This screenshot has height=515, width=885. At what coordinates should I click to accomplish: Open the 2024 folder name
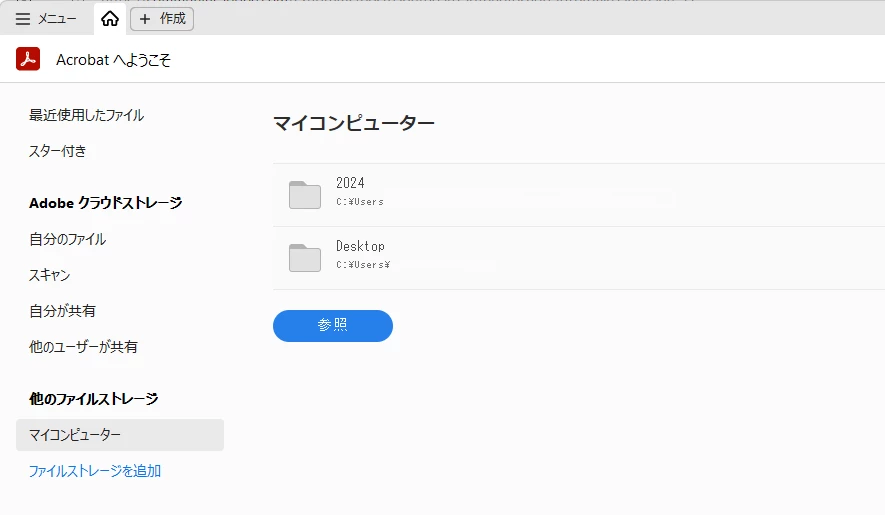coord(350,183)
